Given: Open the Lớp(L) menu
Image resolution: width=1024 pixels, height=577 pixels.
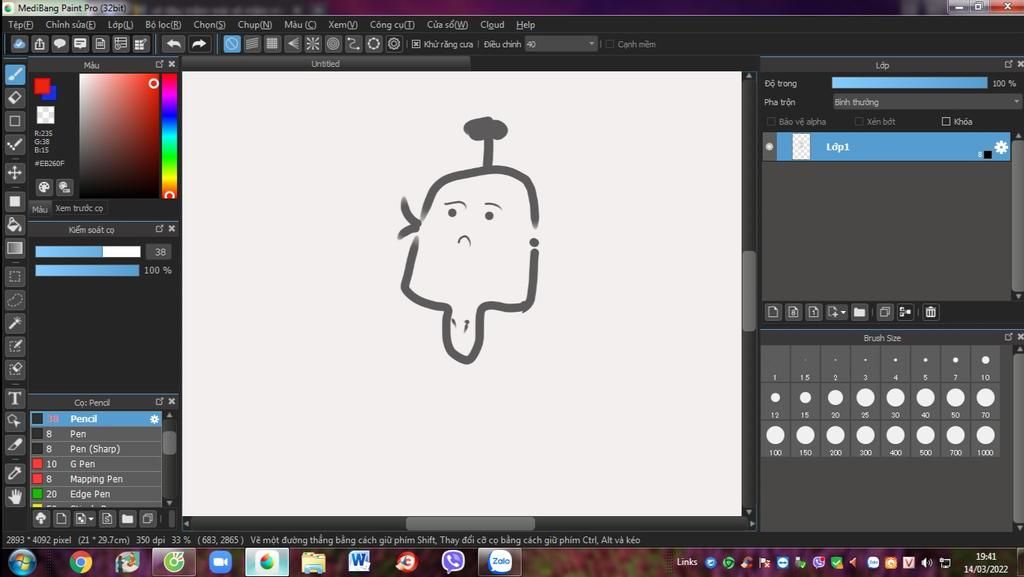Looking at the screenshot, I should click(120, 25).
